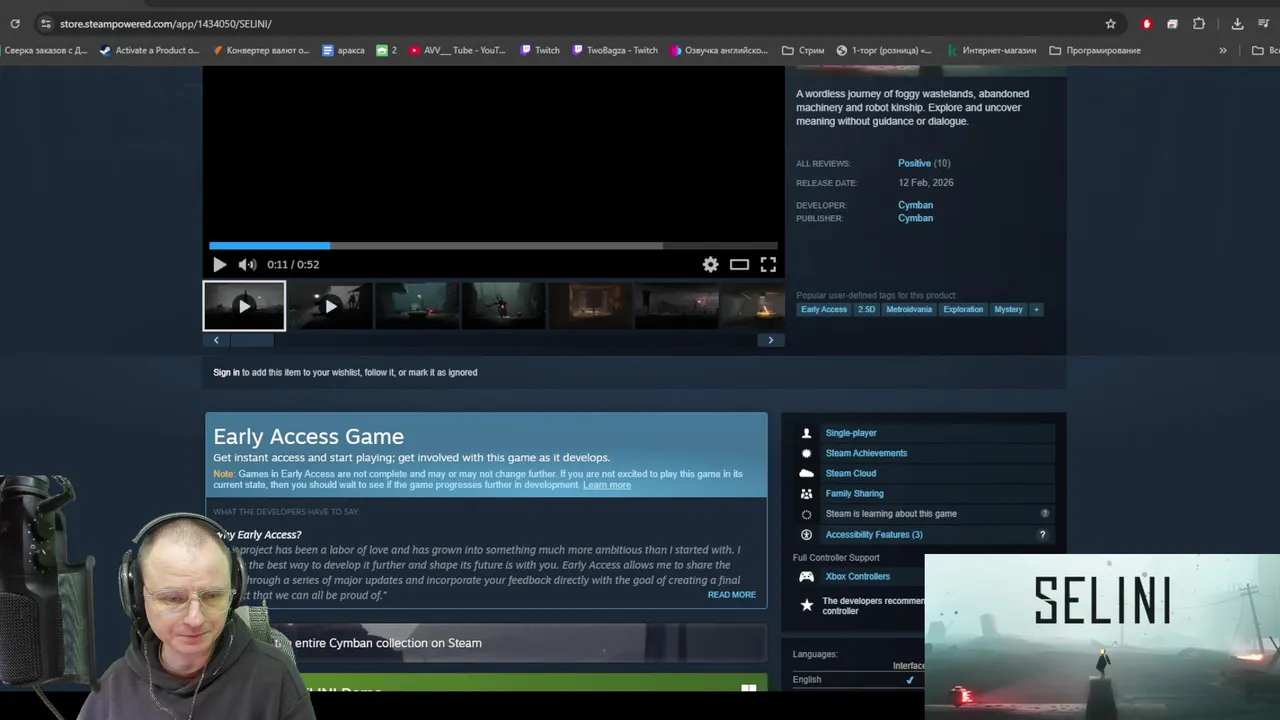Expand developer notes with READ MORE
Screen dimensions: 1280x720
732,595
